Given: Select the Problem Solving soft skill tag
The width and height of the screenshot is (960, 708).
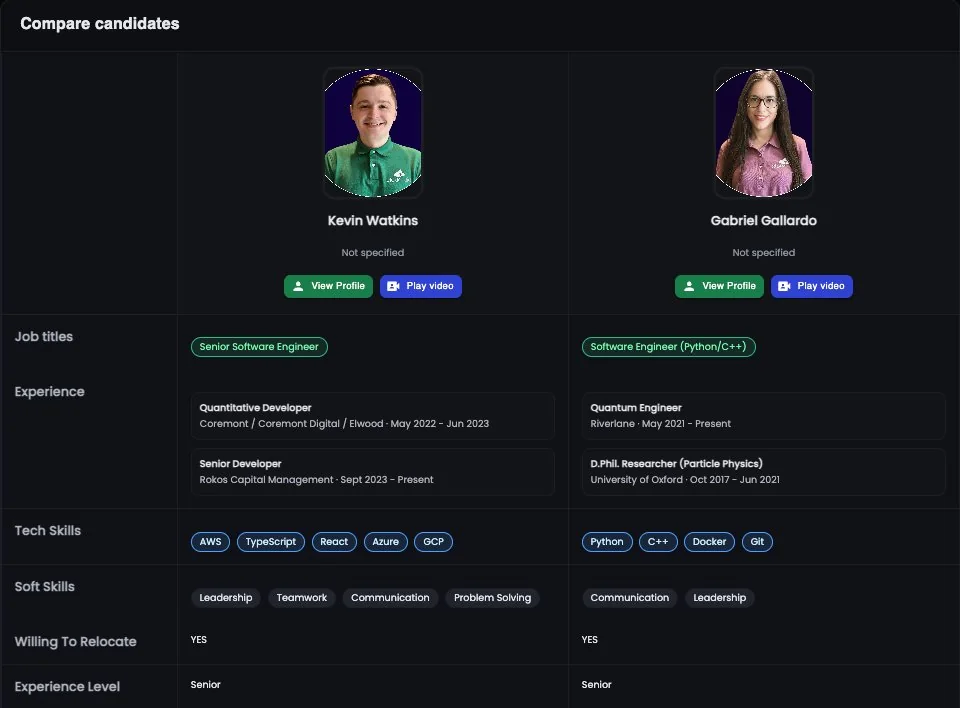Looking at the screenshot, I should [x=493, y=598].
